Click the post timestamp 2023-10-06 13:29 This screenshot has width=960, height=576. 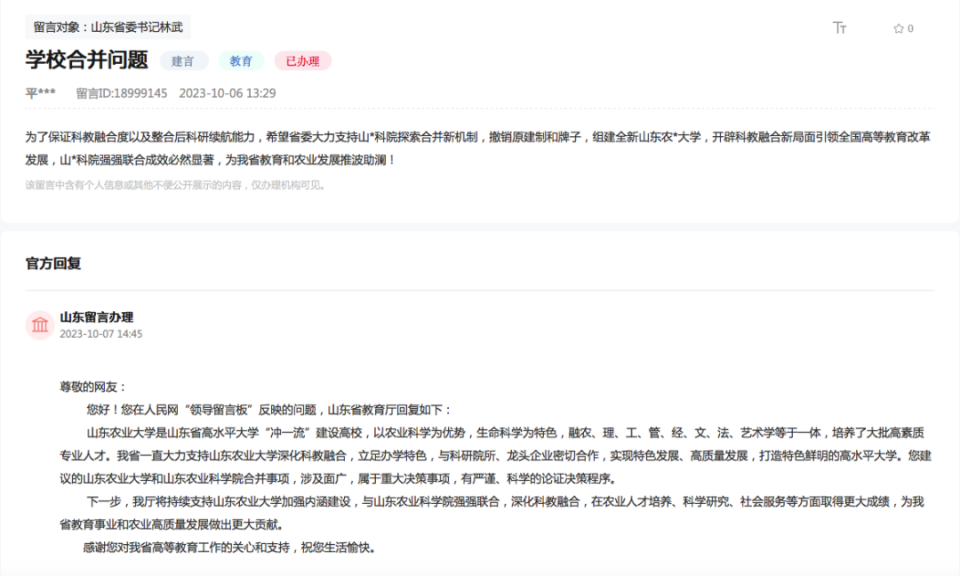[227, 93]
